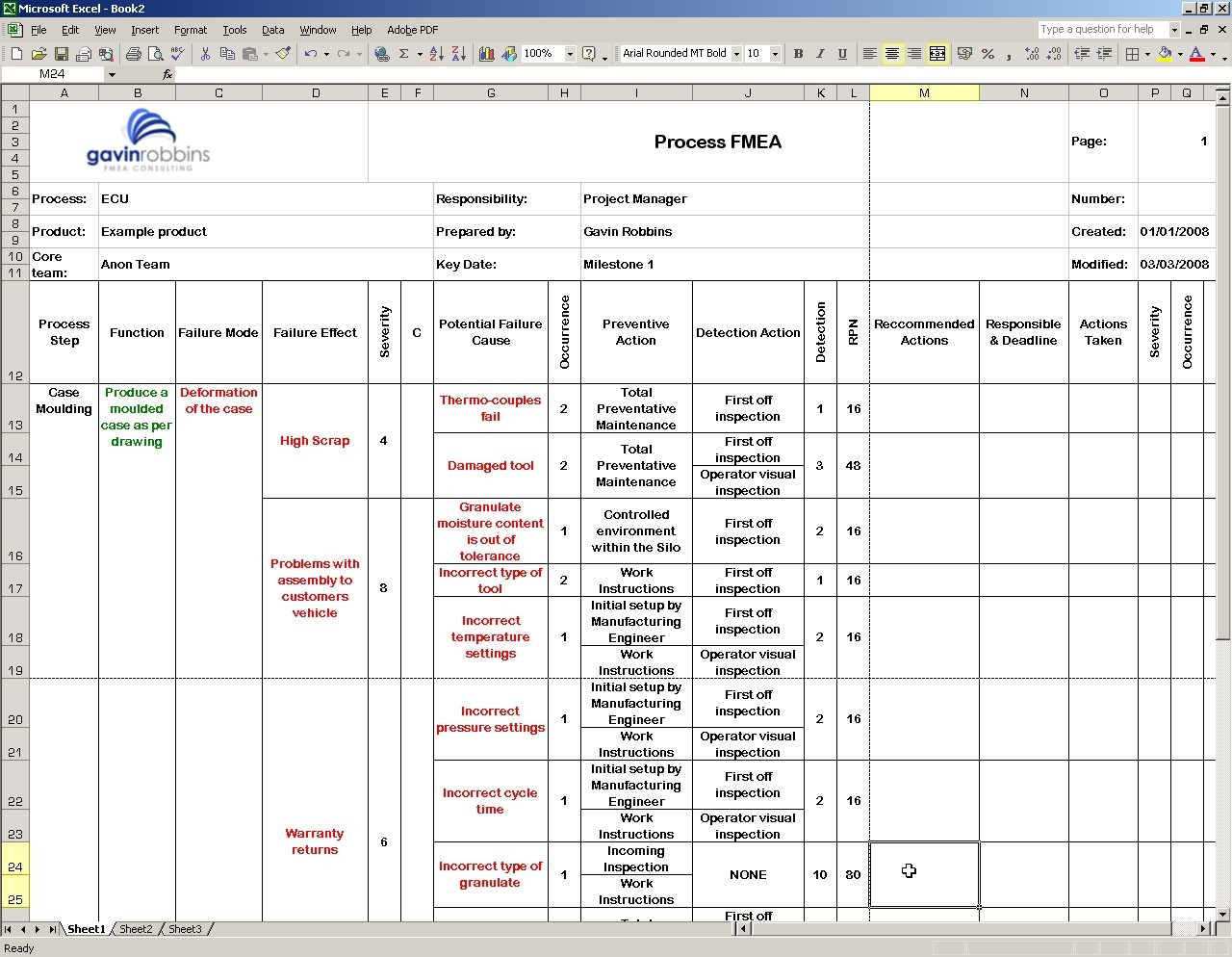Run the spell checker

(x=176, y=54)
